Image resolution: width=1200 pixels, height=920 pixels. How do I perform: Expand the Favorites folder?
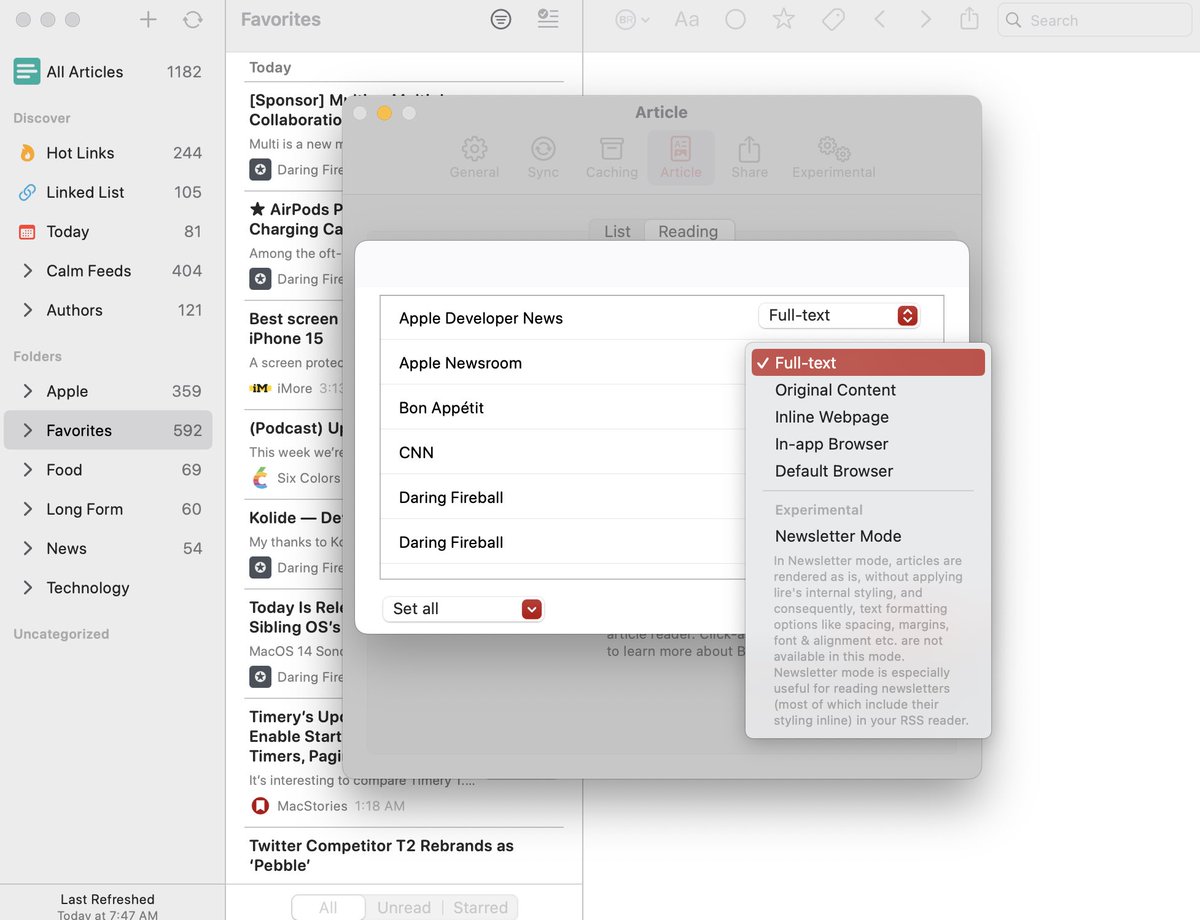pyautogui.click(x=27, y=430)
